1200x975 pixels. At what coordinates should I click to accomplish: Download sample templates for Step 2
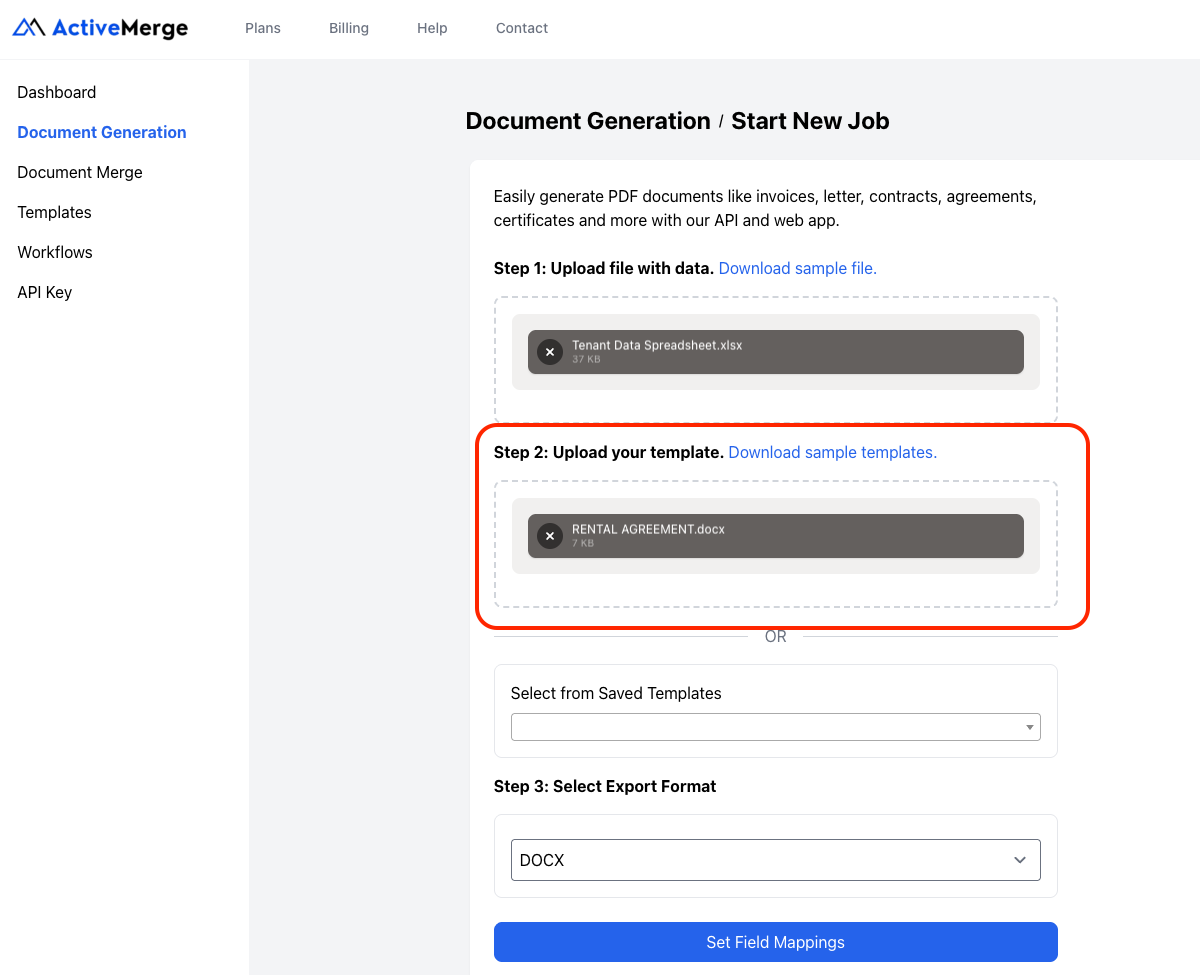pyautogui.click(x=832, y=452)
